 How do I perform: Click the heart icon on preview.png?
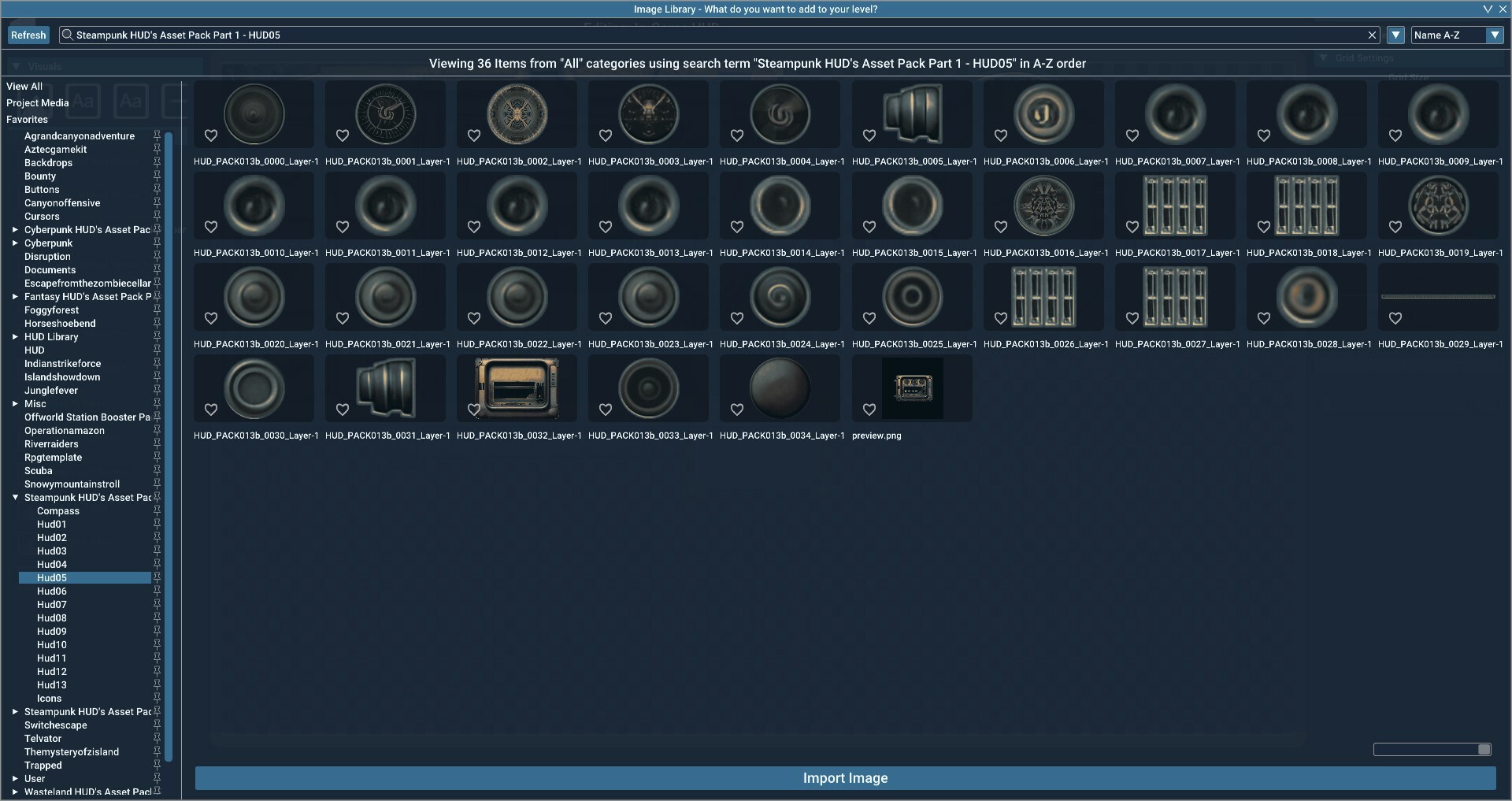pos(869,410)
